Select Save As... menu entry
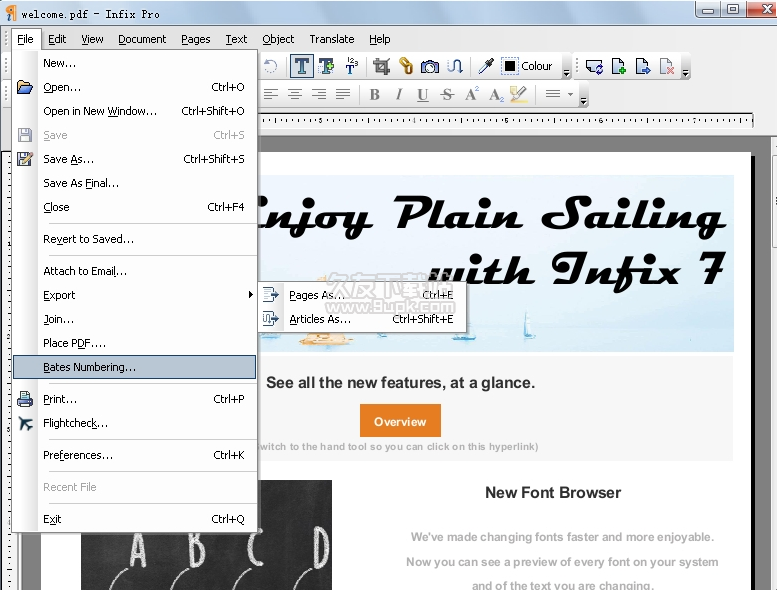Viewport: 777px width, 590px height. pyautogui.click(x=135, y=159)
